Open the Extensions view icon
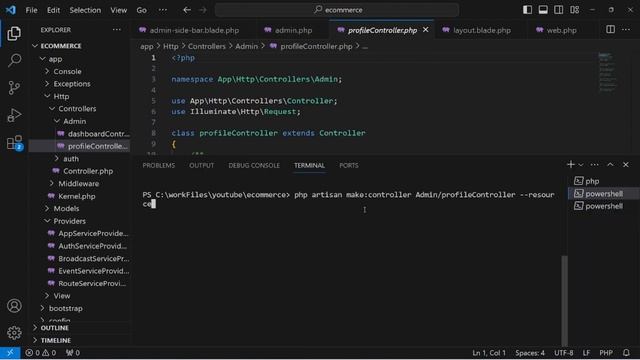Screen dimensions: 640x360 14,142
